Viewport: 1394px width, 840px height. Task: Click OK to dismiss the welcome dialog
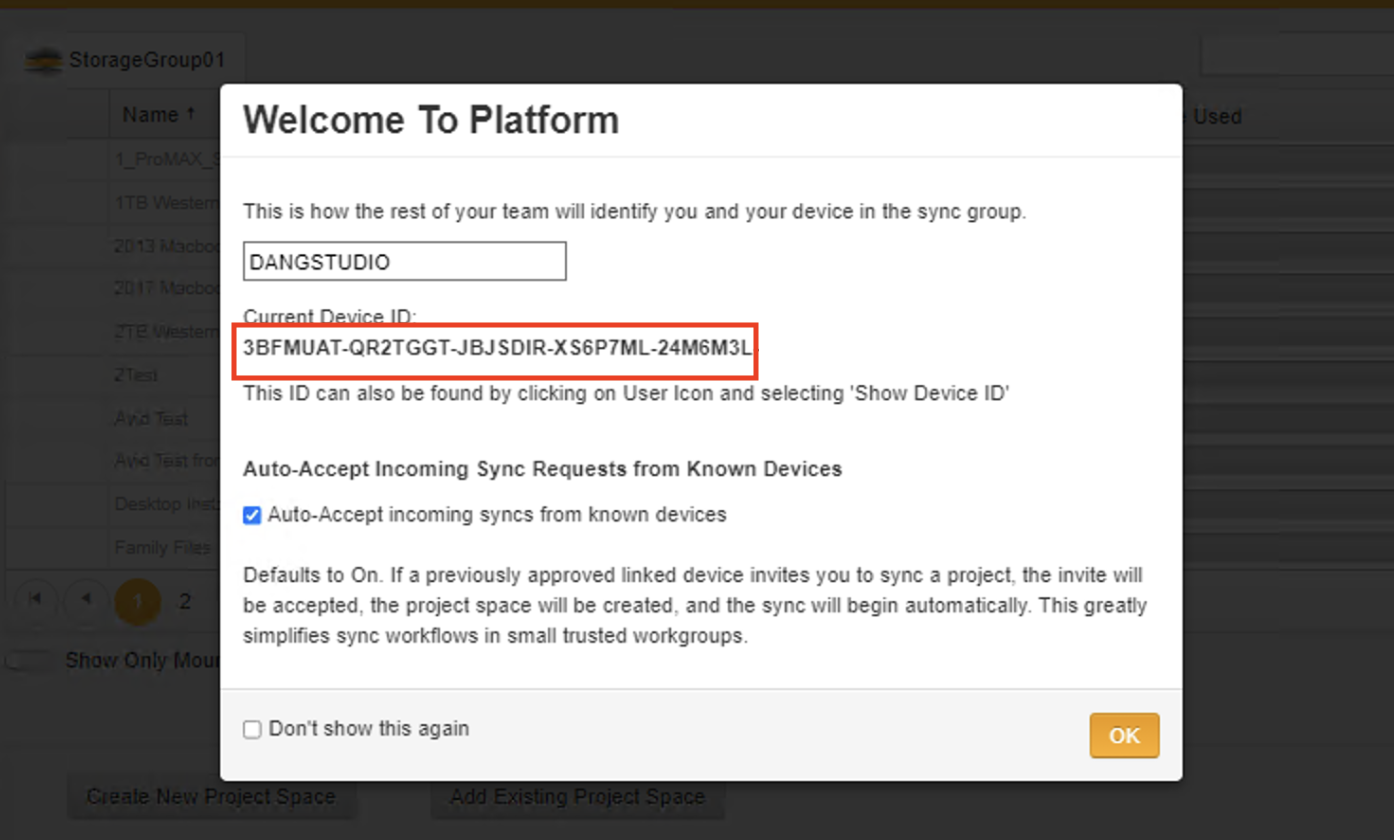click(1124, 735)
